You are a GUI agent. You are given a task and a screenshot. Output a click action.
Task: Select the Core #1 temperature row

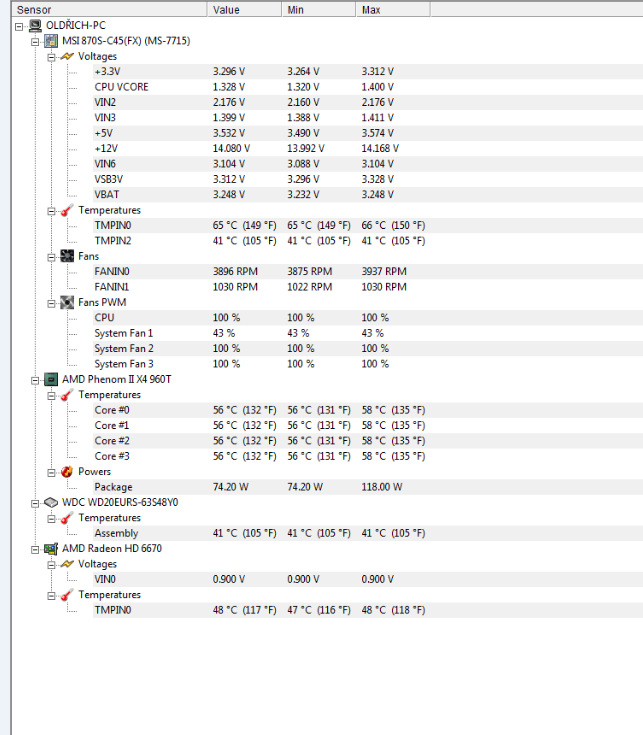(x=368, y=425)
